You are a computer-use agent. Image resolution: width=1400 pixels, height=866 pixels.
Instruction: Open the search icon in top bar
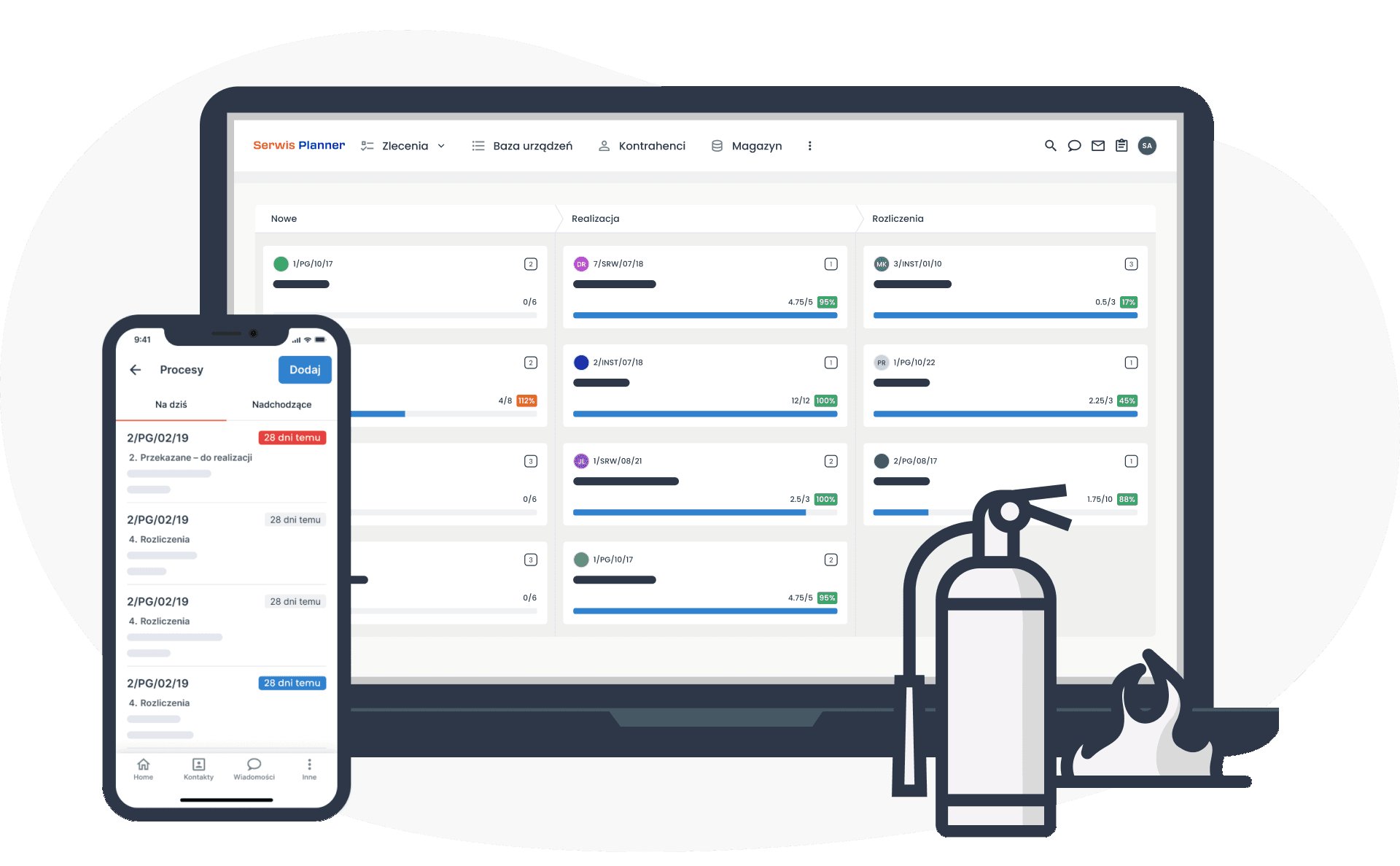tap(1050, 146)
